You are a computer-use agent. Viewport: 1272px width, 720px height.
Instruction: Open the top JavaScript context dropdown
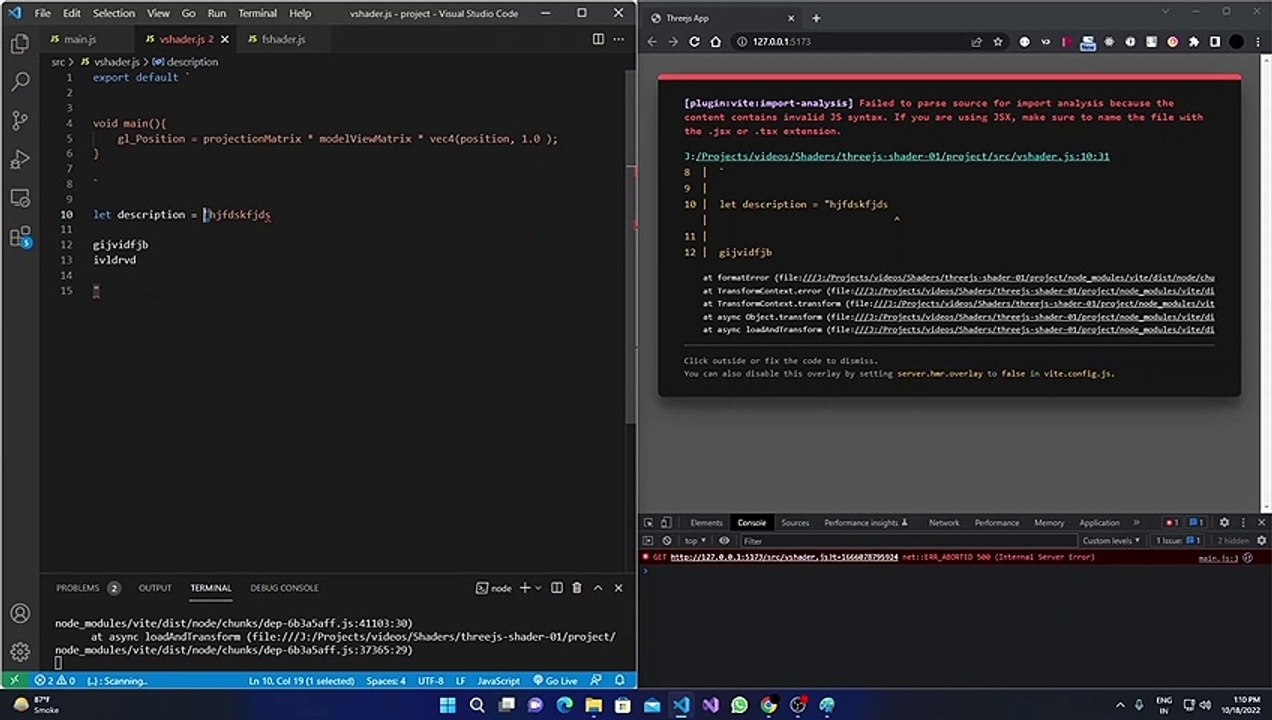pyautogui.click(x=694, y=541)
